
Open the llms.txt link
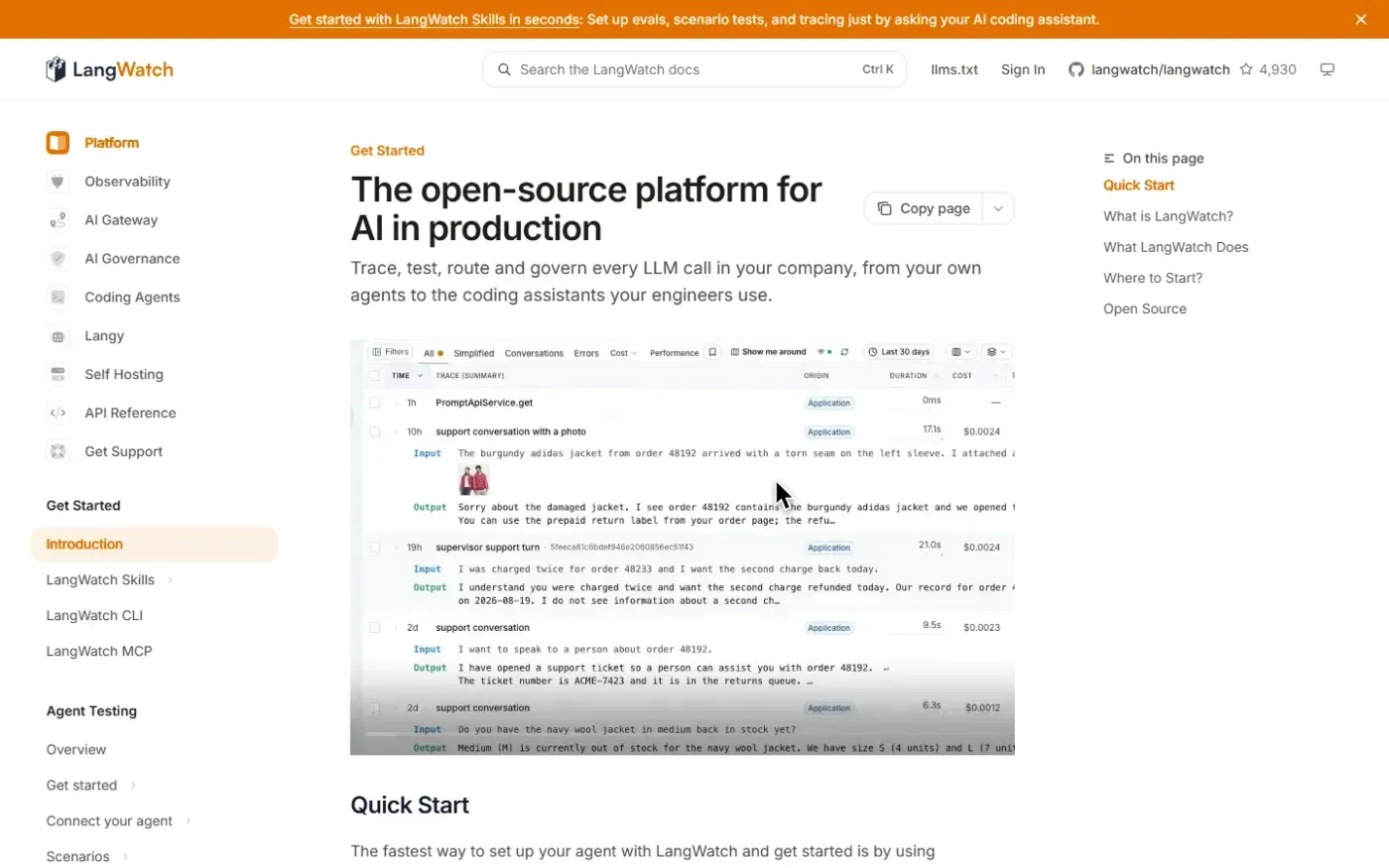pyautogui.click(x=954, y=69)
